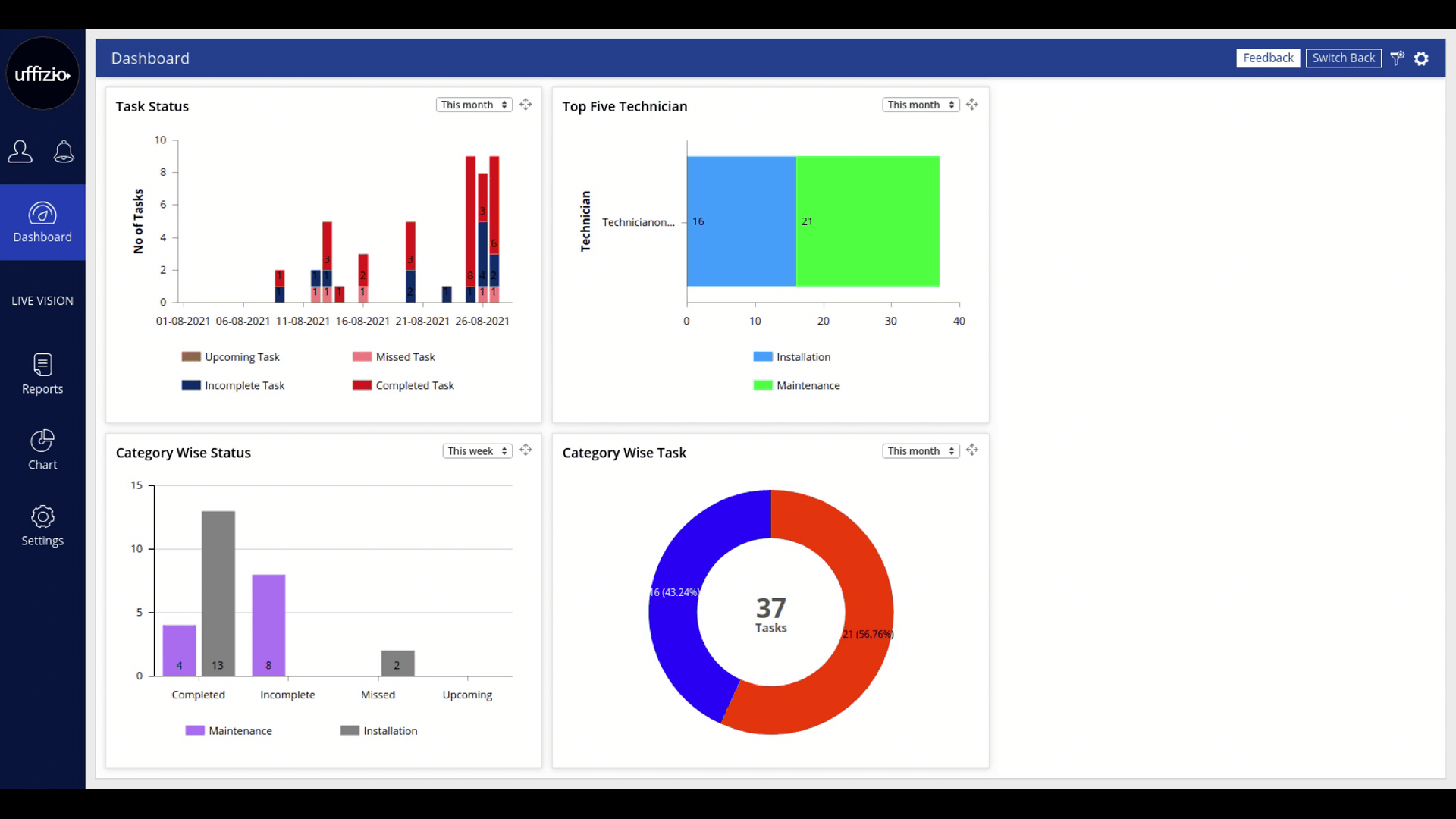The image size is (1456, 819).
Task: Open the Task Status period dropdown
Action: pos(474,105)
